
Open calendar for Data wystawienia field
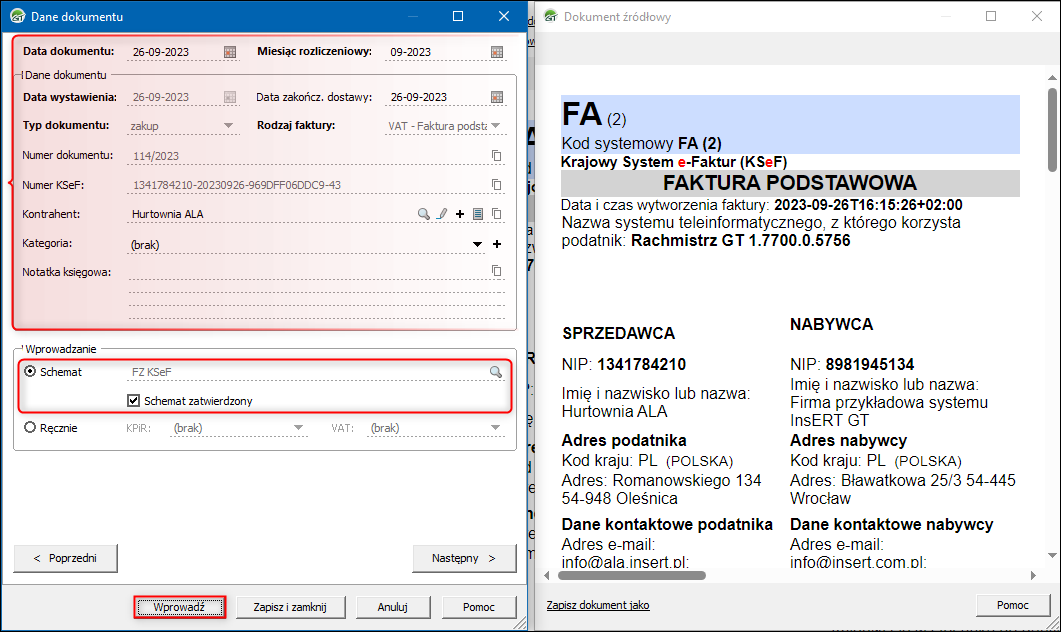pyautogui.click(x=230, y=97)
